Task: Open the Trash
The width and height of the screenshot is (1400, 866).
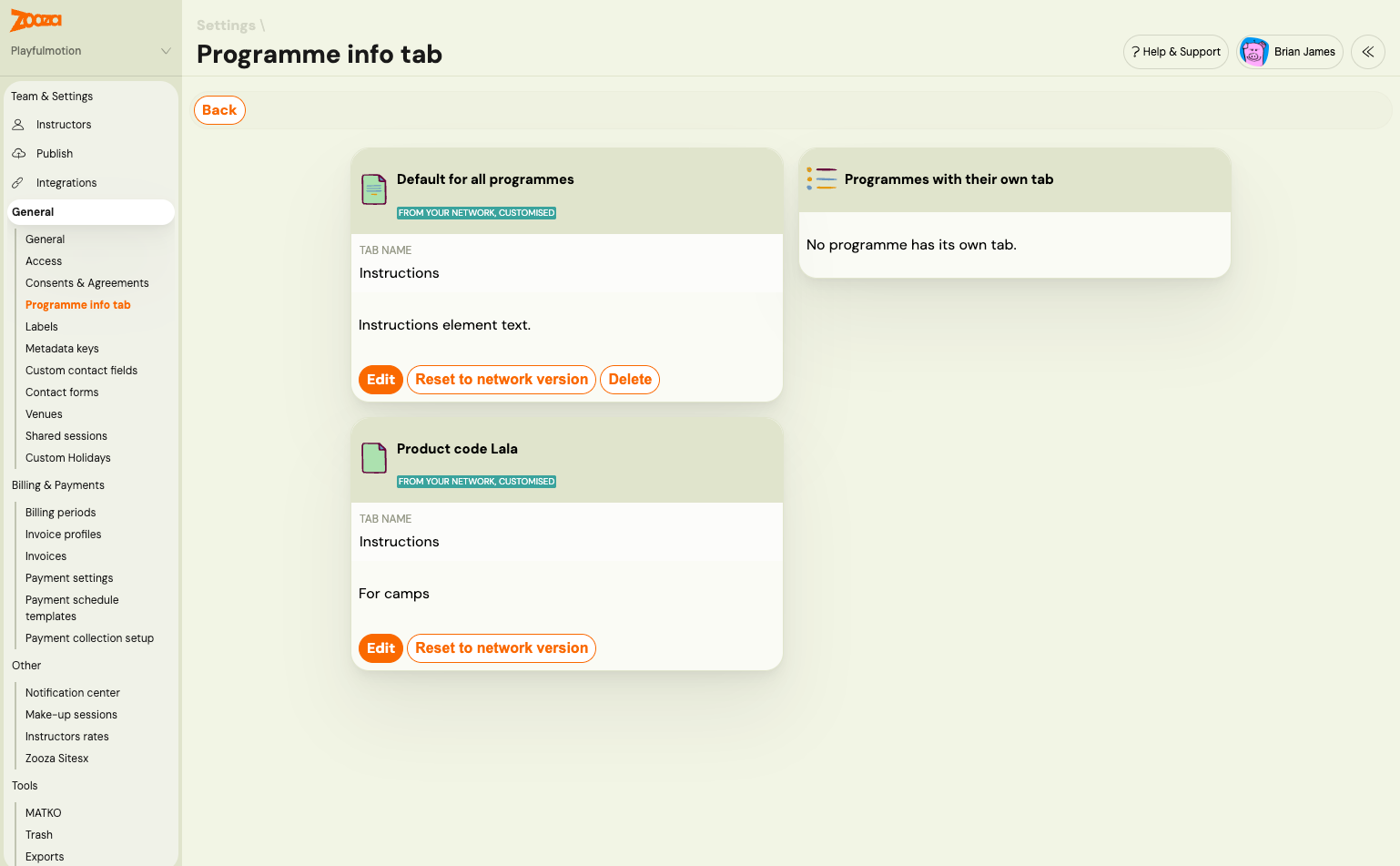Action: 39,835
